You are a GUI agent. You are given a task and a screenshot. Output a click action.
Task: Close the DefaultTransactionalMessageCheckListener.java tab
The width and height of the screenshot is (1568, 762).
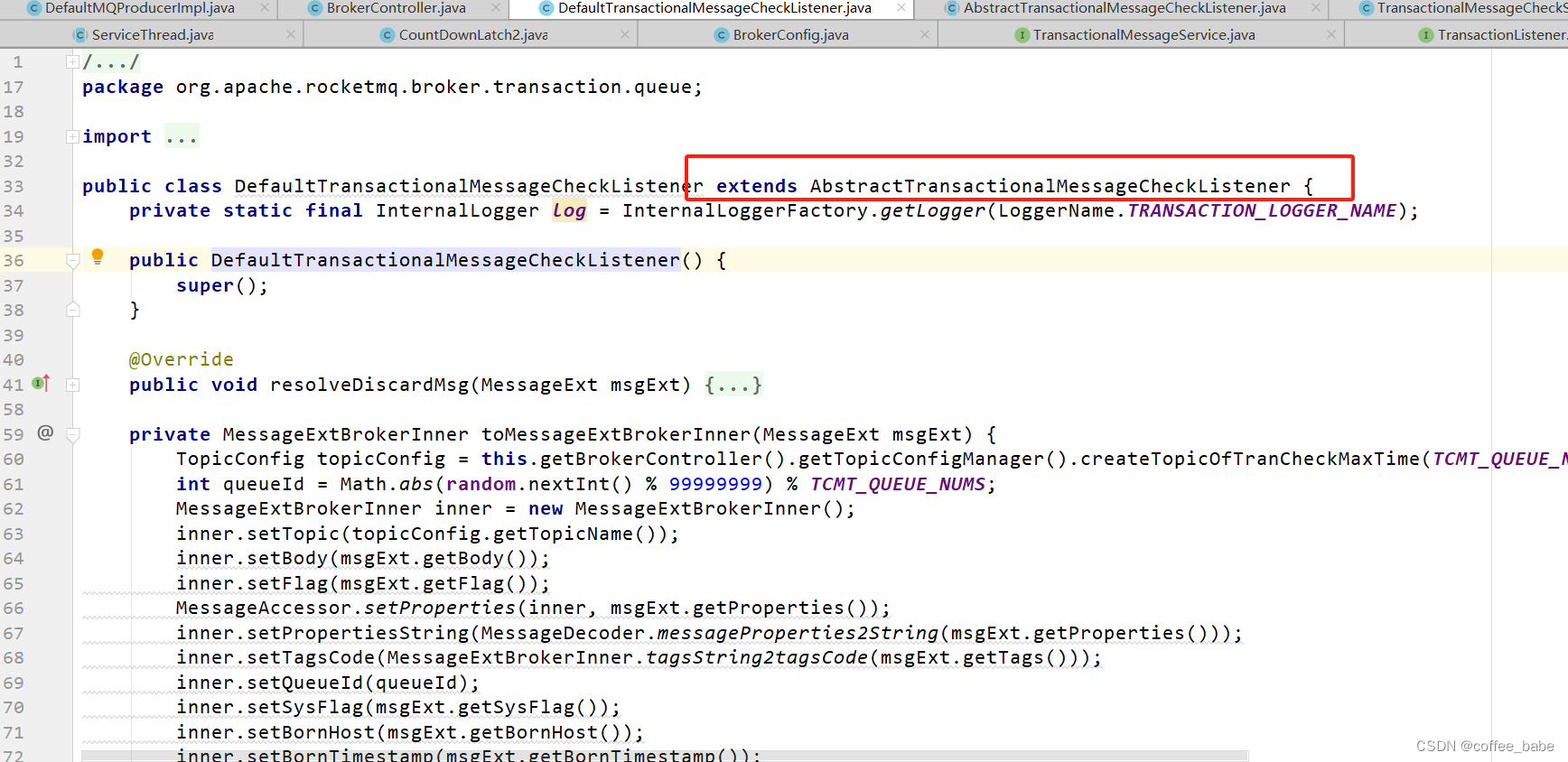click(901, 8)
